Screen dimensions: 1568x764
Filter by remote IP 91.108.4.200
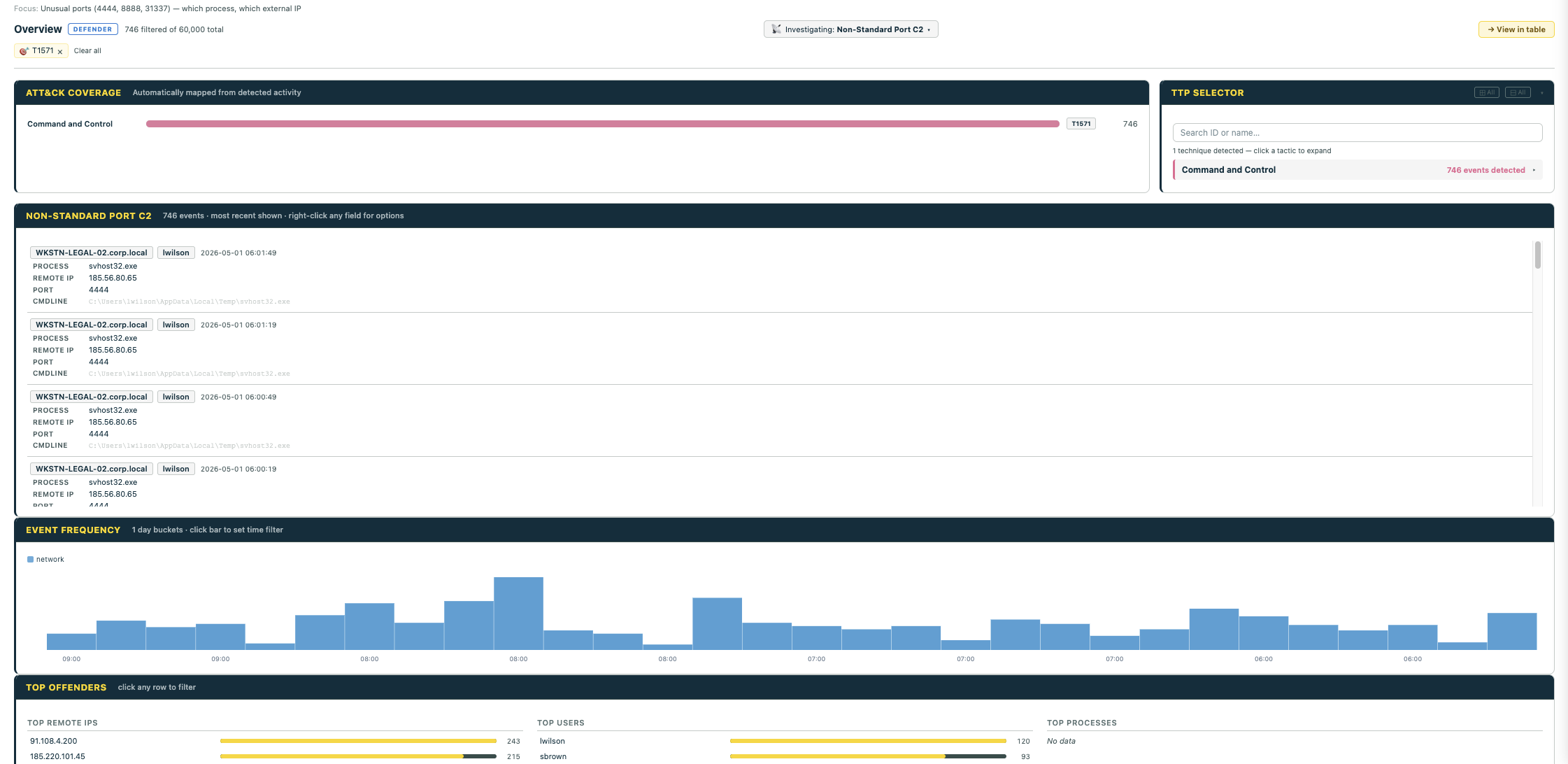(275, 741)
